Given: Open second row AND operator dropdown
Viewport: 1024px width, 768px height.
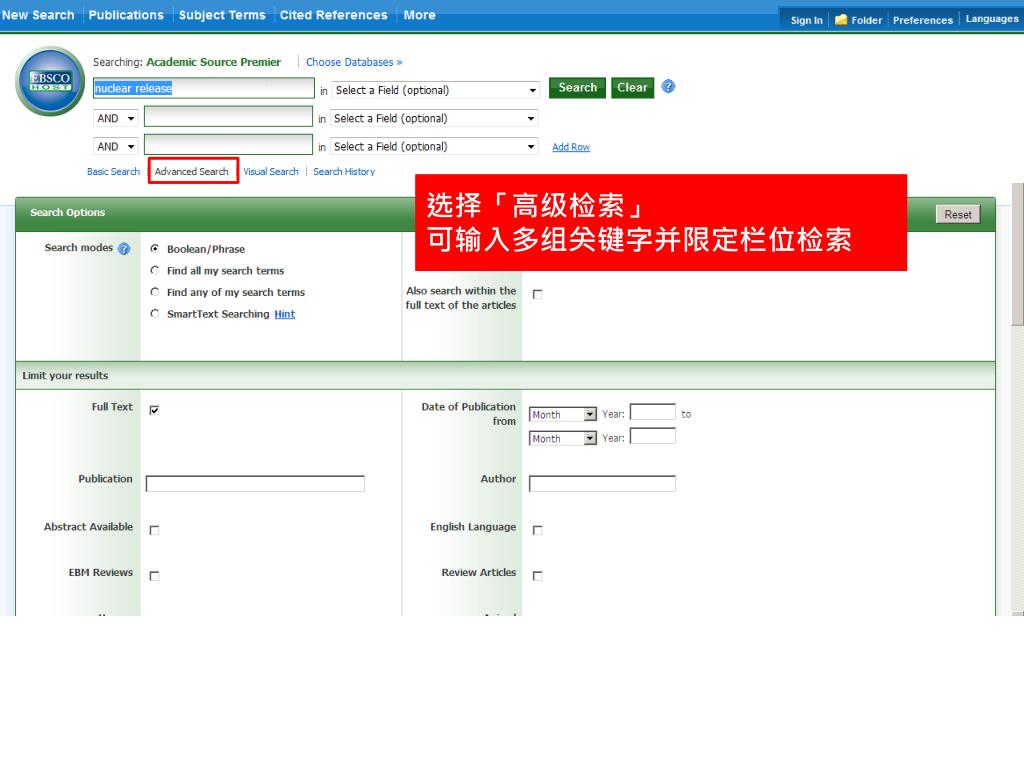Looking at the screenshot, I should [x=116, y=118].
